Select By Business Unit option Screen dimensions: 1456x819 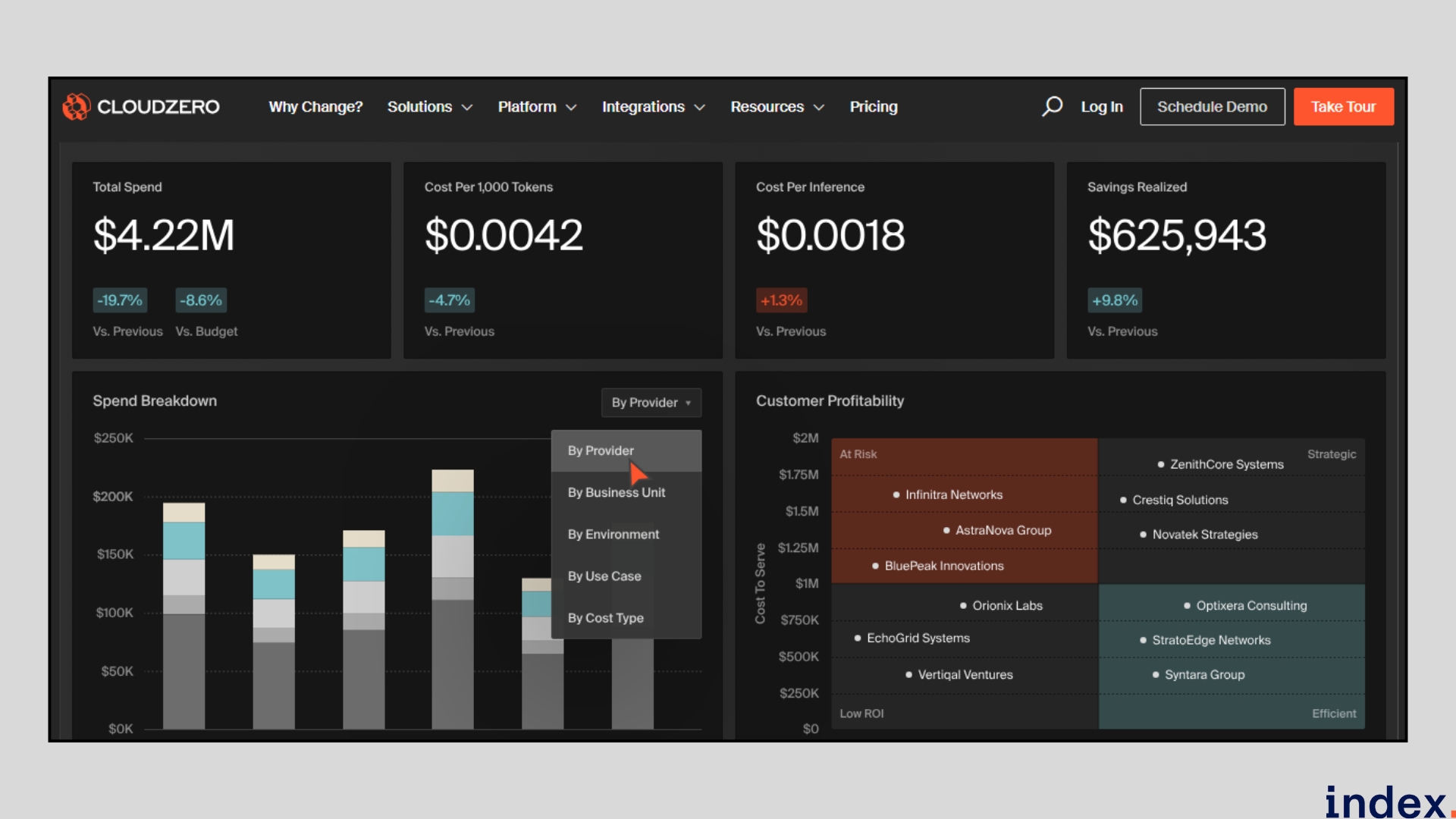tap(617, 492)
